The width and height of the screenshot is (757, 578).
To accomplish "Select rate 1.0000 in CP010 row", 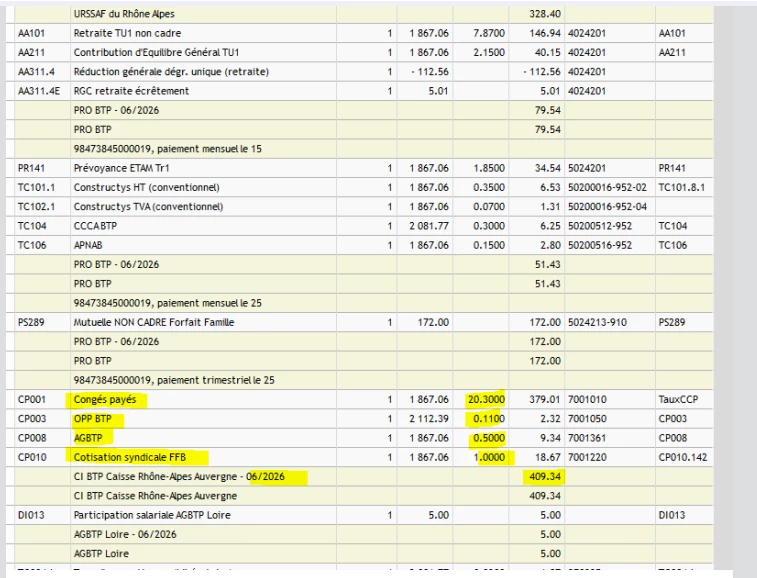I will point(489,457).
